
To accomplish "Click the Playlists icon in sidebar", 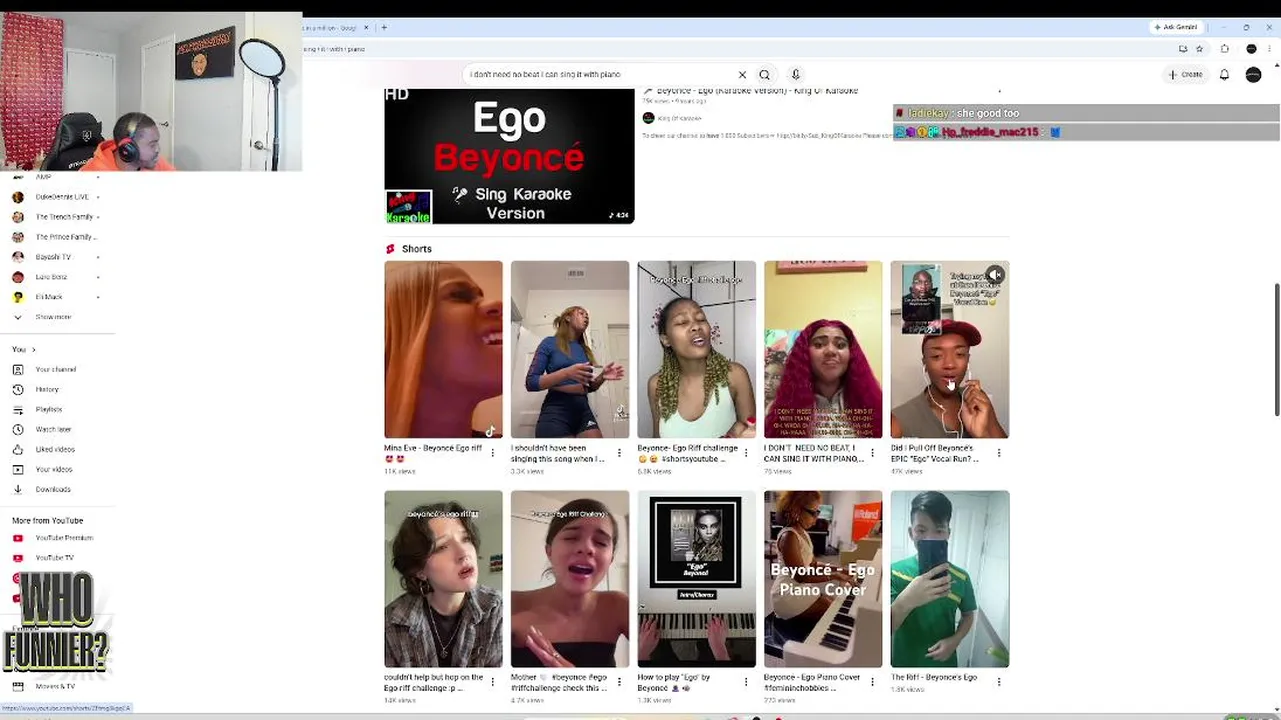I will pyautogui.click(x=17, y=409).
